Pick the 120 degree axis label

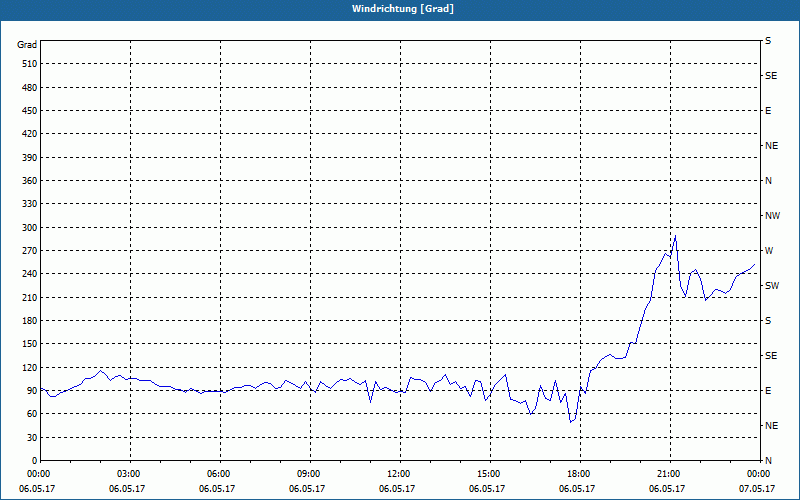pos(30,367)
